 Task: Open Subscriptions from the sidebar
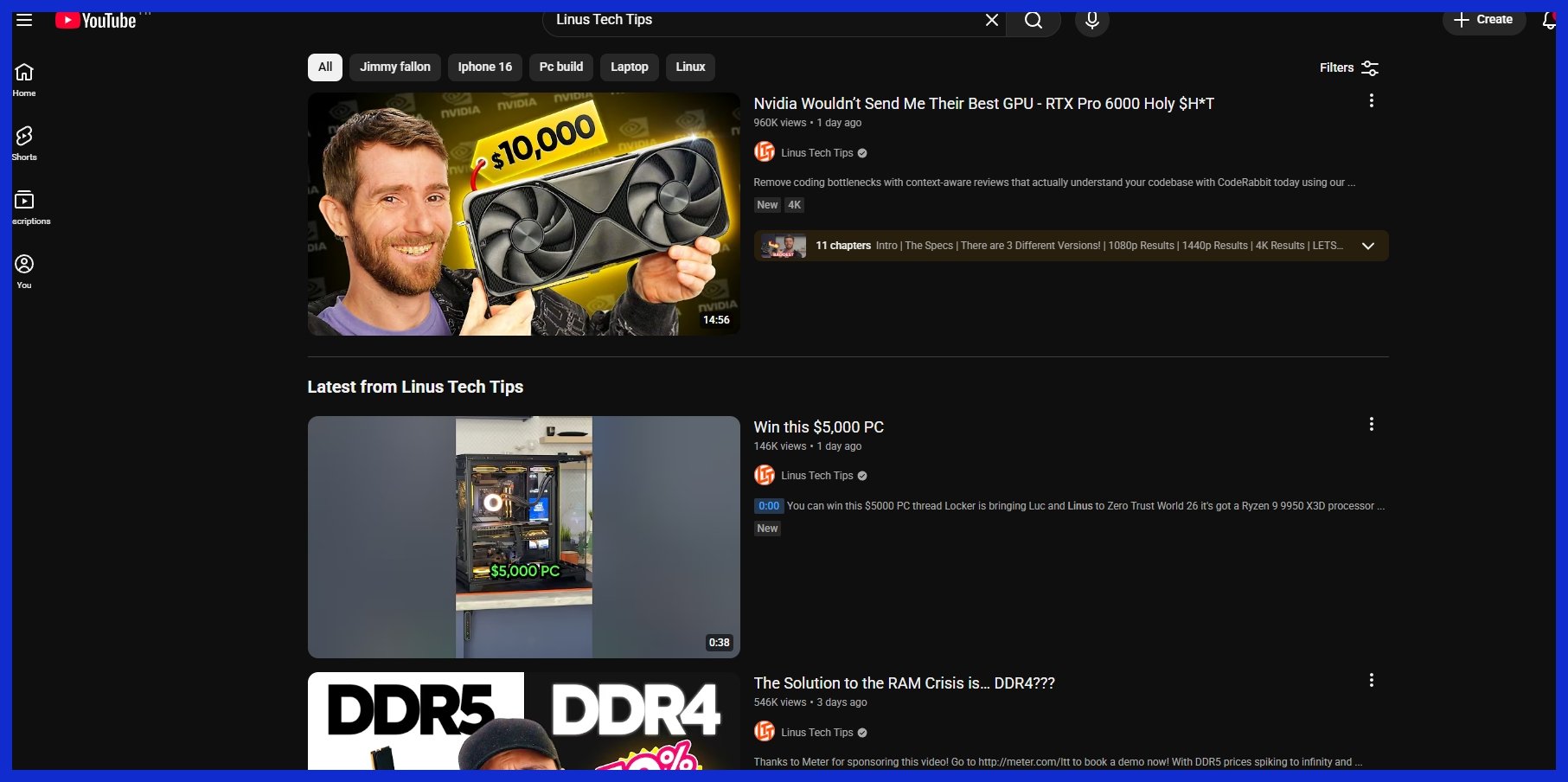point(24,208)
